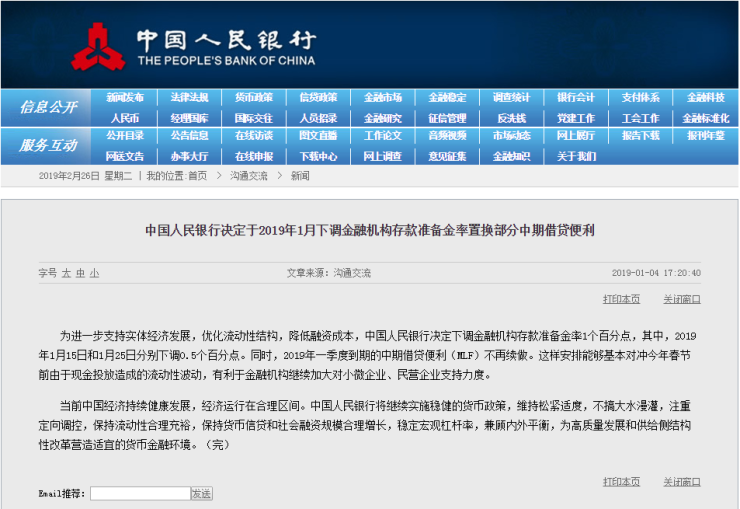Click the timestamp 2019-01-04 17:20:40
The width and height of the screenshot is (740, 509).
pyautogui.click(x=656, y=273)
